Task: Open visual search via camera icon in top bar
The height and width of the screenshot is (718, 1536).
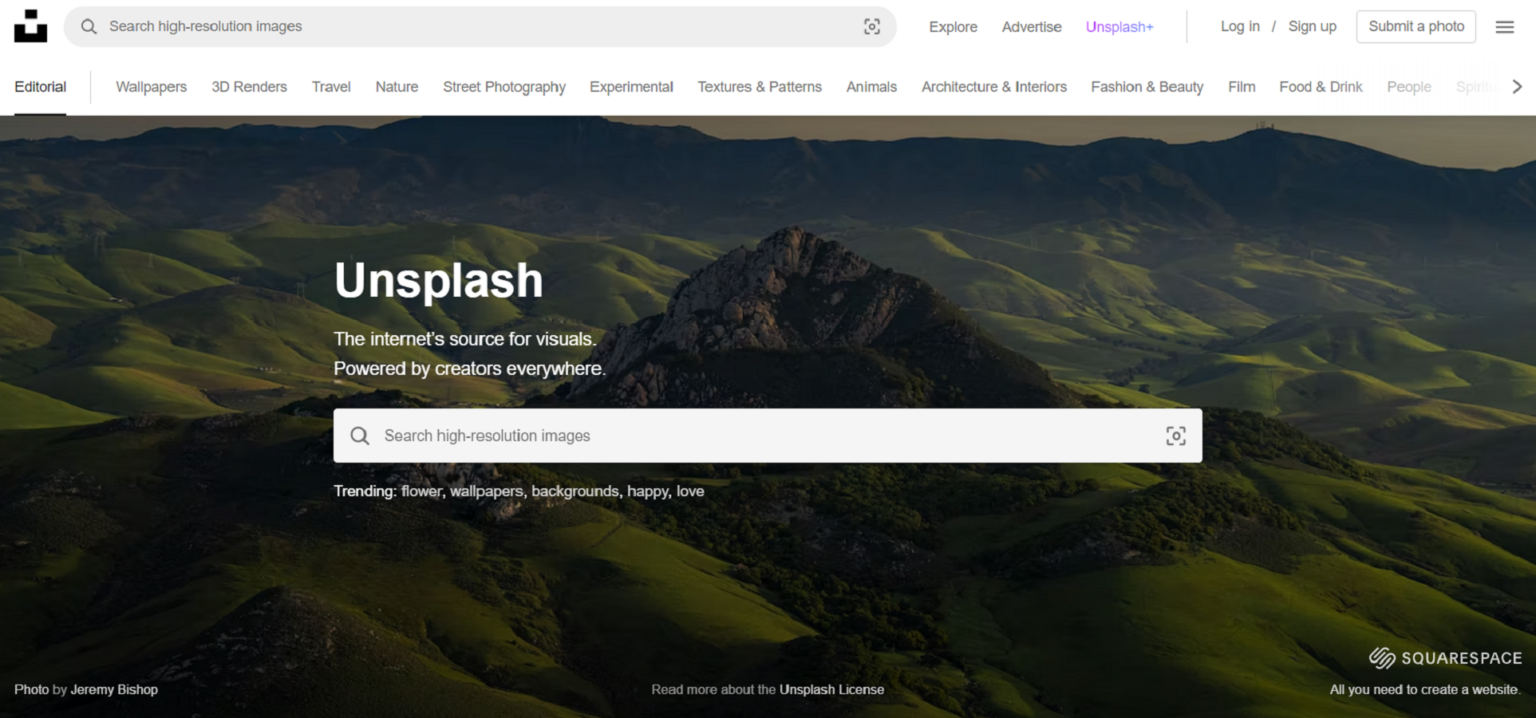Action: [x=872, y=26]
